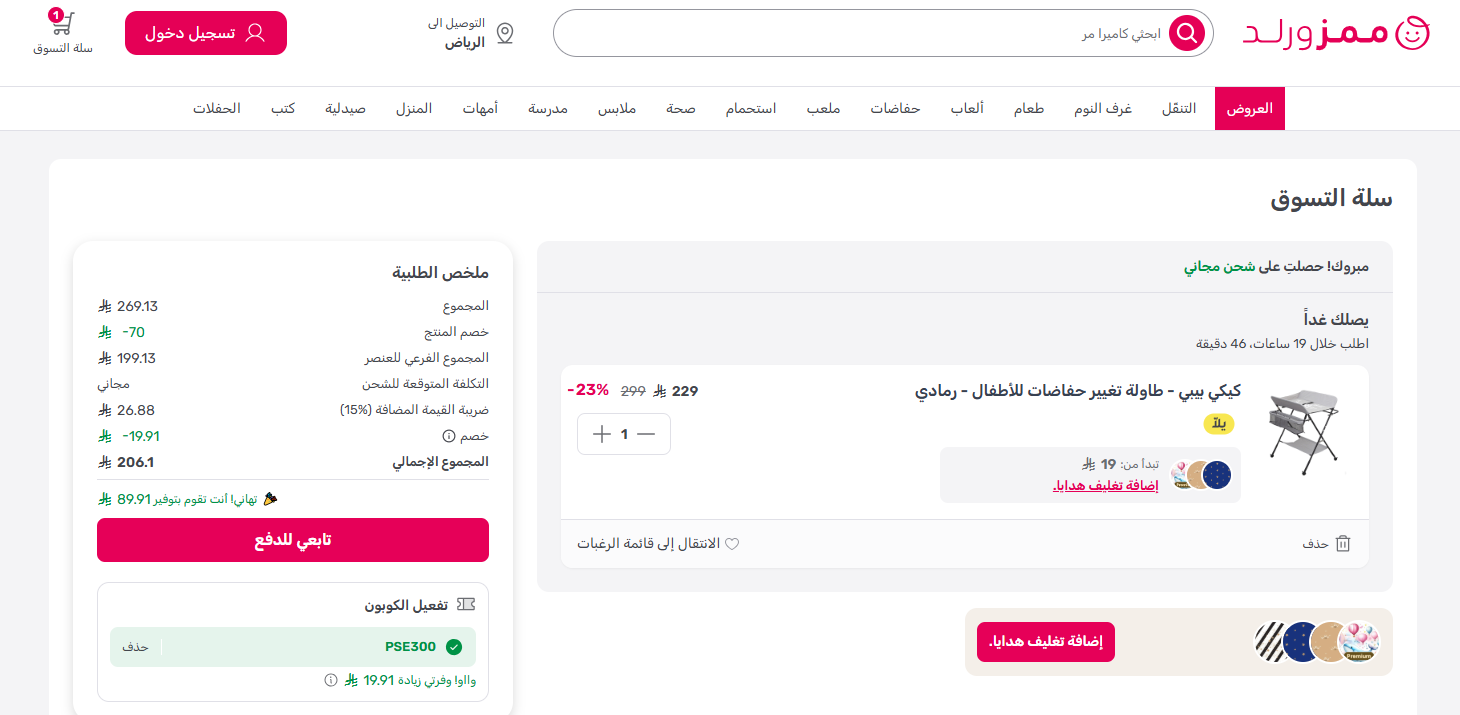Increase quantity with the plus stepper
1460x715 pixels.
601,433
